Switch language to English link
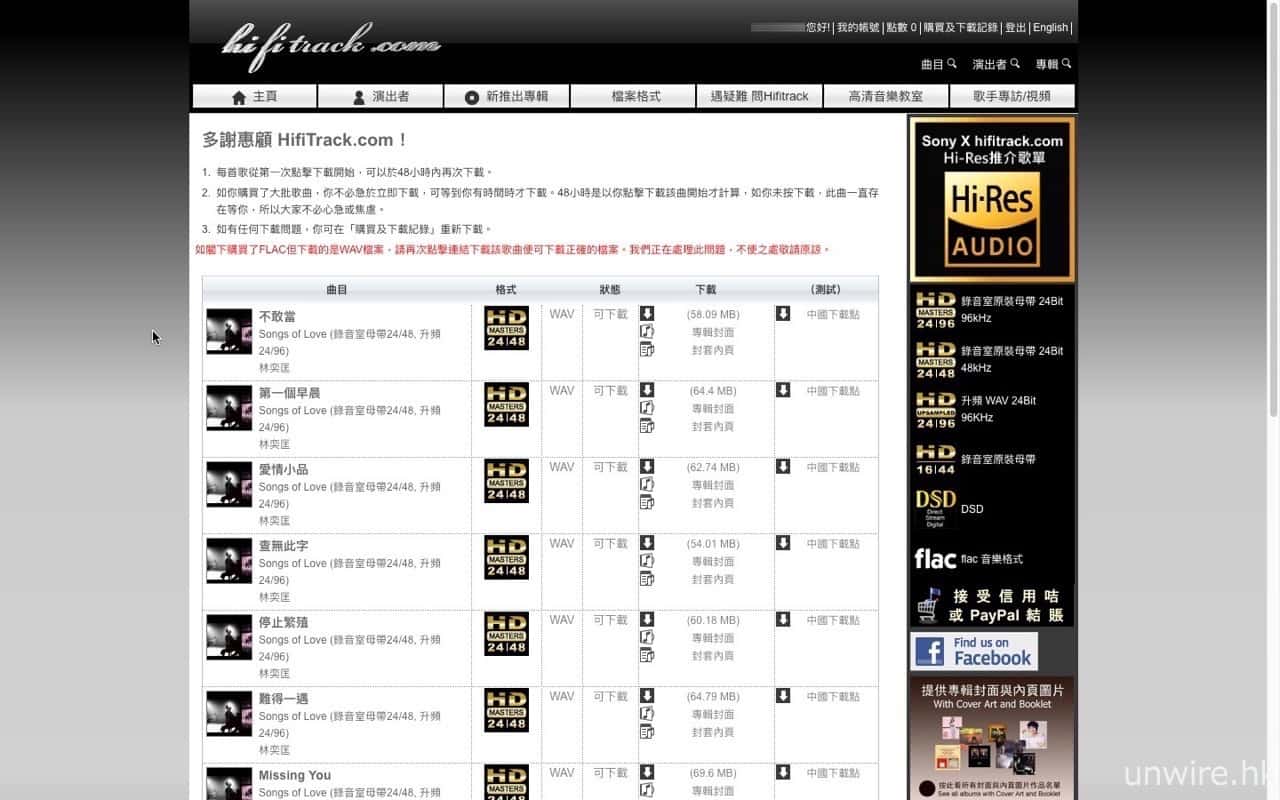The image size is (1280, 800). [x=1050, y=28]
